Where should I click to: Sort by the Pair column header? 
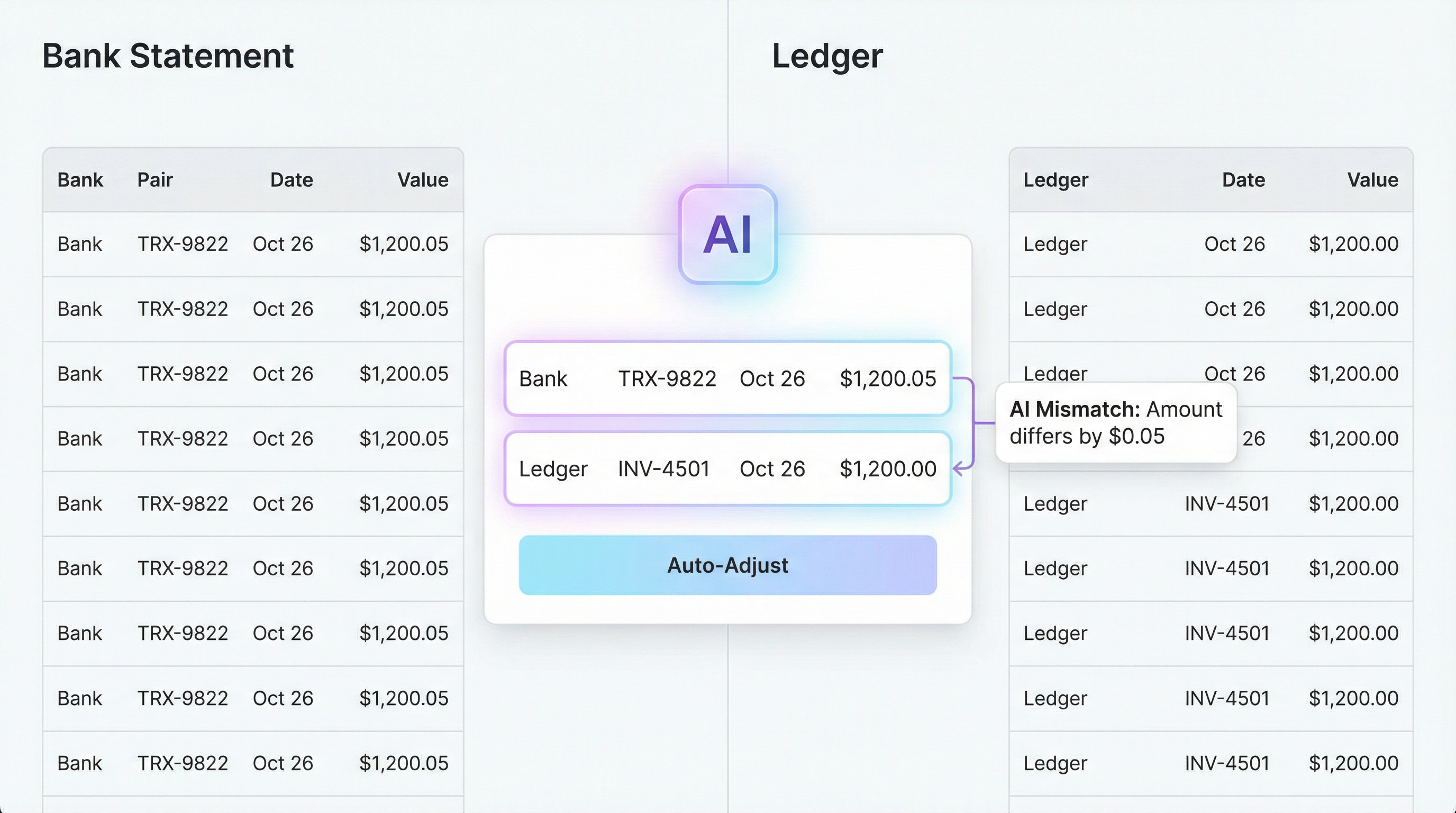pos(155,180)
